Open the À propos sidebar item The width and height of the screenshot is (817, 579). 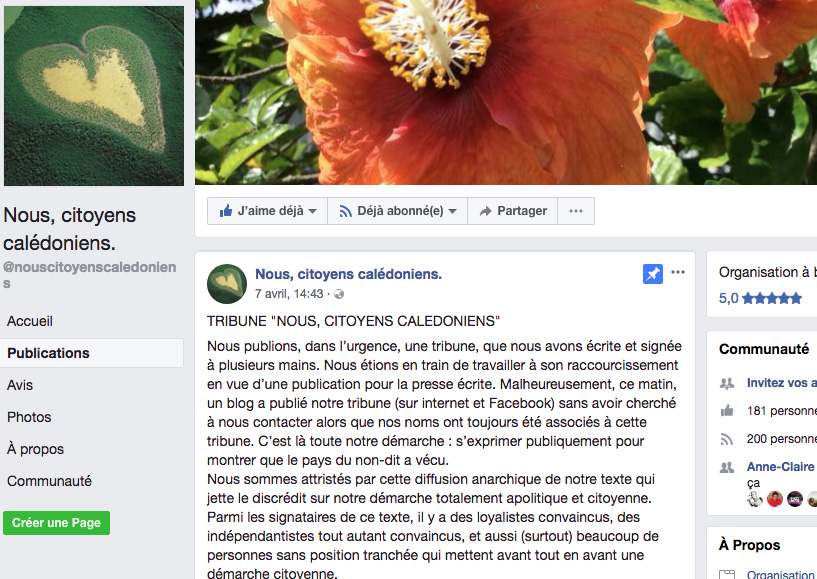pos(35,449)
